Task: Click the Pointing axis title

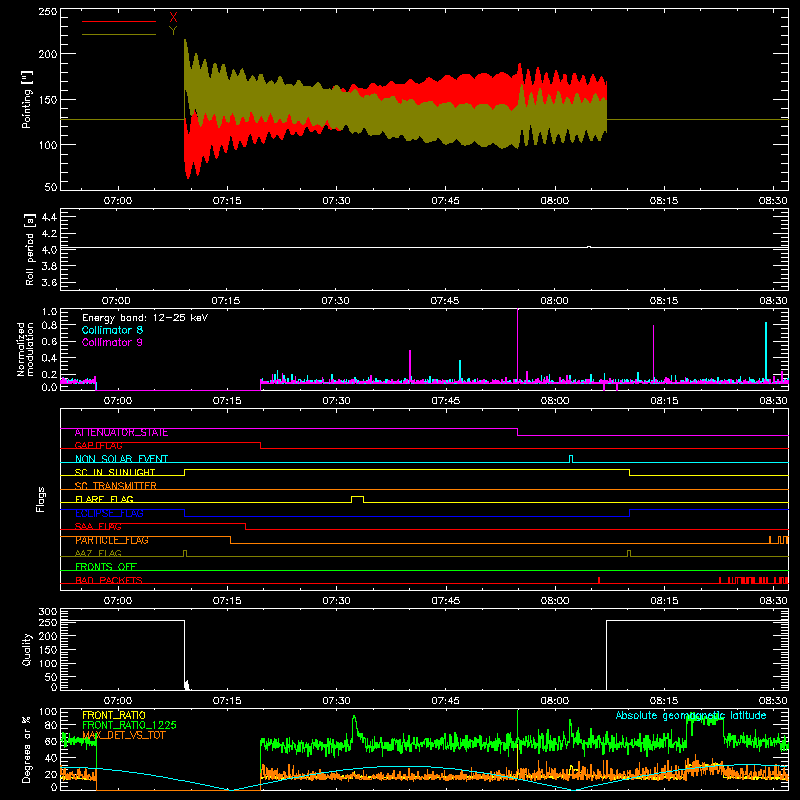Action: (27, 99)
